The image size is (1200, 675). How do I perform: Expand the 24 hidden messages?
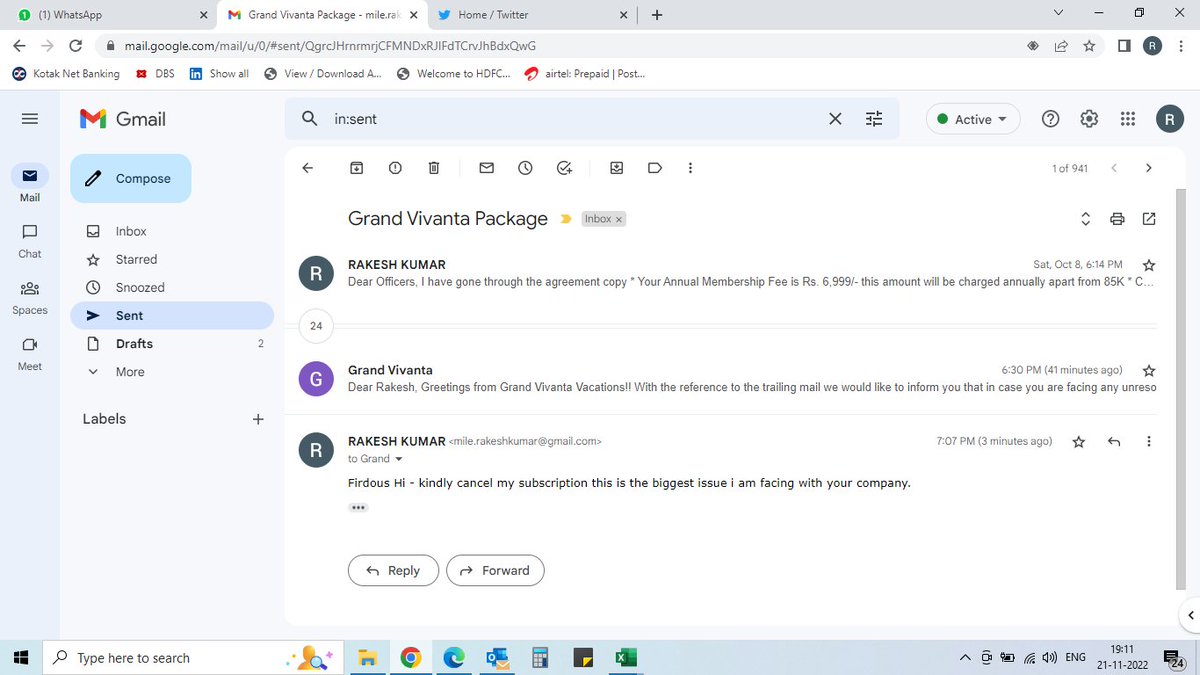click(x=316, y=325)
